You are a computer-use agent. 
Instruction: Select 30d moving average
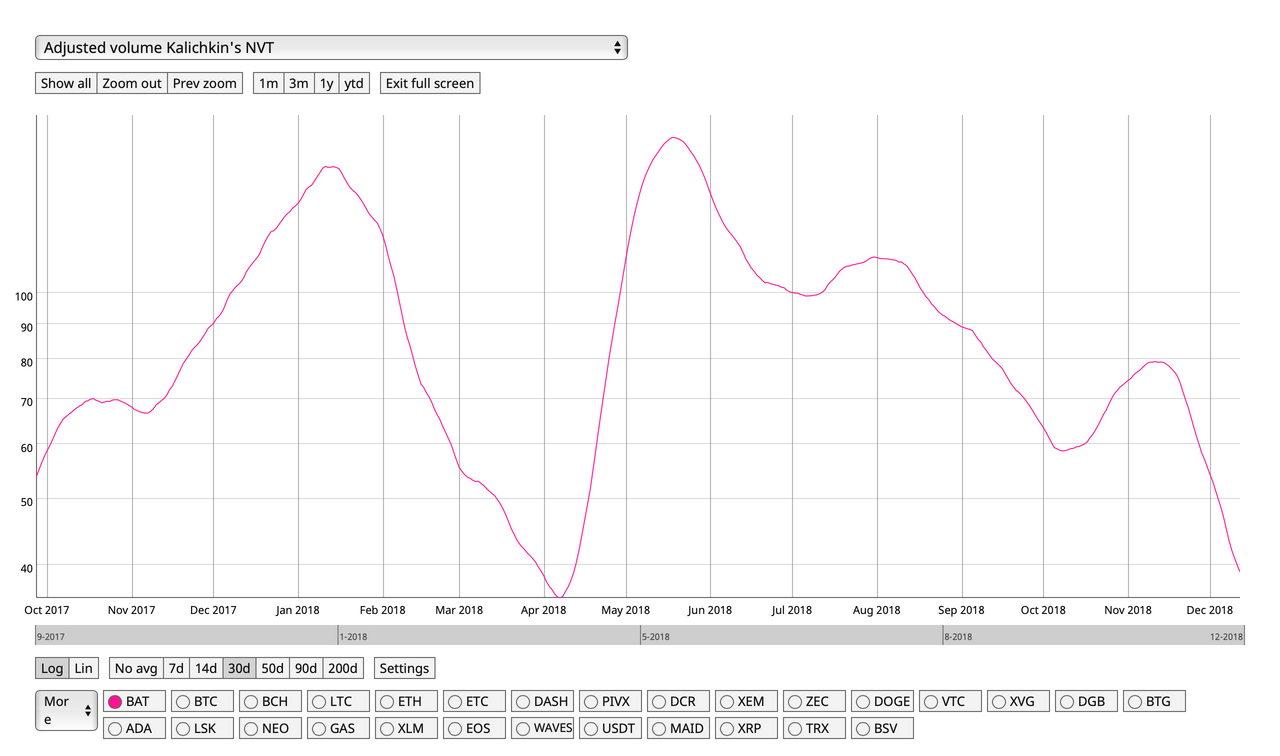tap(239, 668)
